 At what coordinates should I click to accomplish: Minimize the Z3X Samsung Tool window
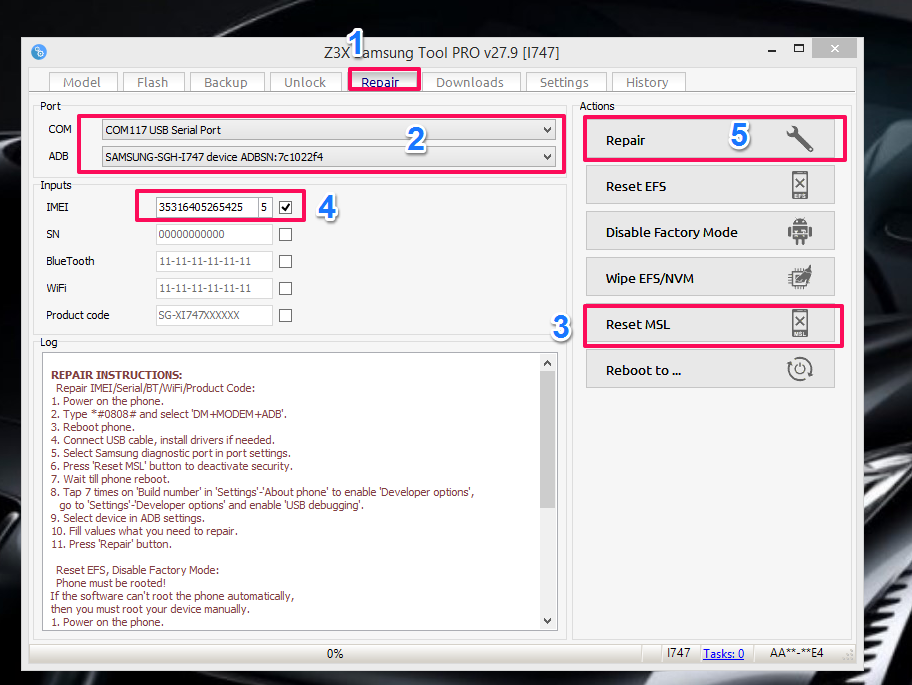(772, 50)
